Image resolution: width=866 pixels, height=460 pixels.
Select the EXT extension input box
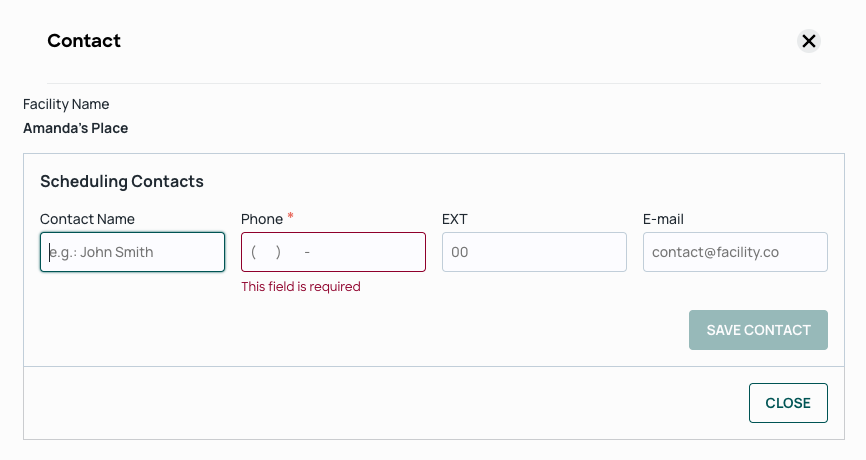pos(534,252)
